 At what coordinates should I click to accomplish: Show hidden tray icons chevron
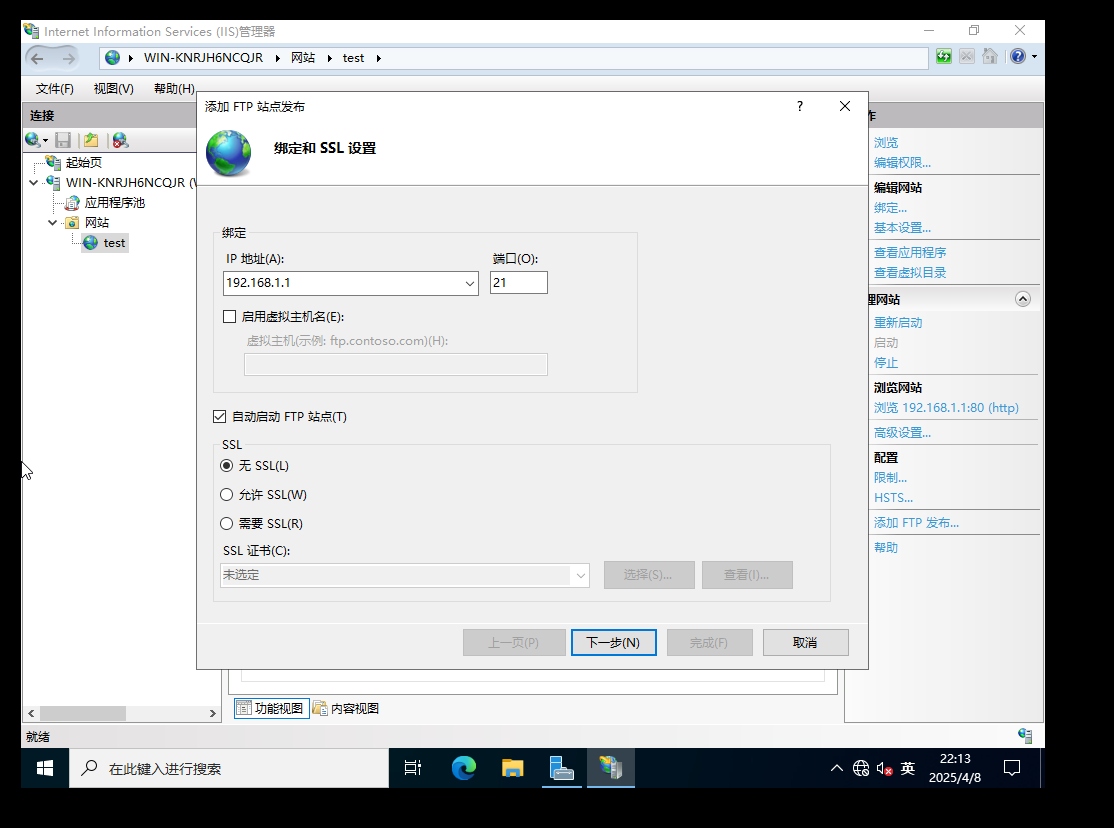tap(837, 768)
